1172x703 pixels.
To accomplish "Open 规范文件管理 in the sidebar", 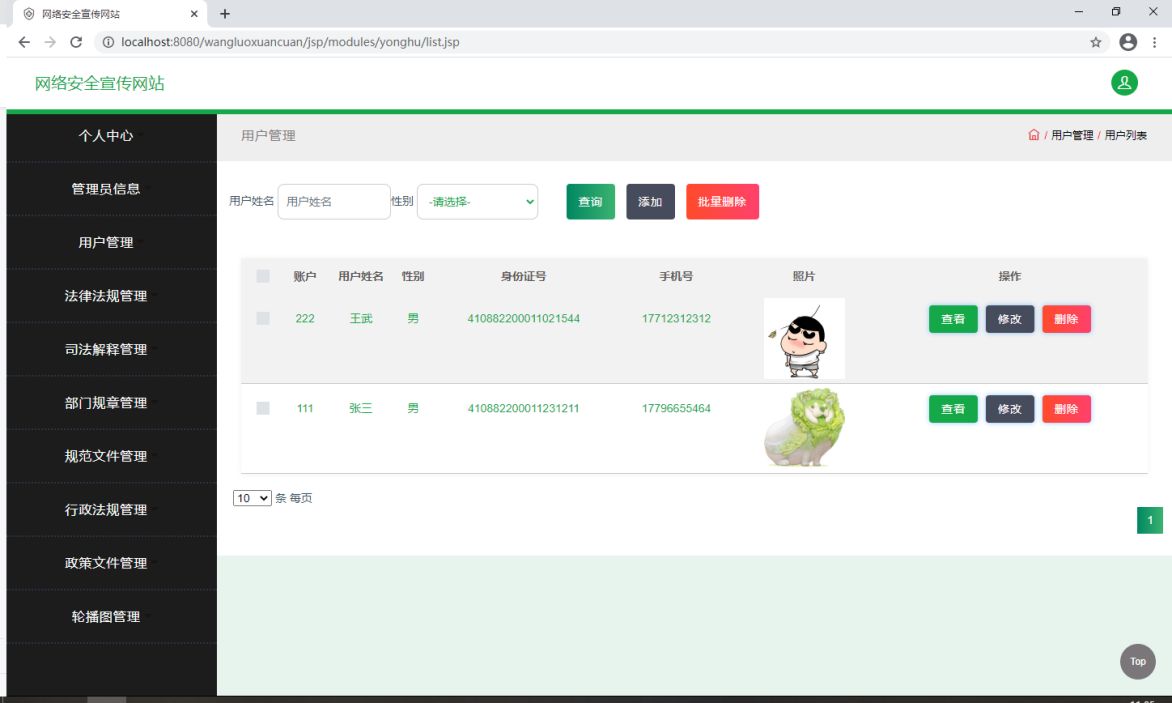I will tap(106, 456).
